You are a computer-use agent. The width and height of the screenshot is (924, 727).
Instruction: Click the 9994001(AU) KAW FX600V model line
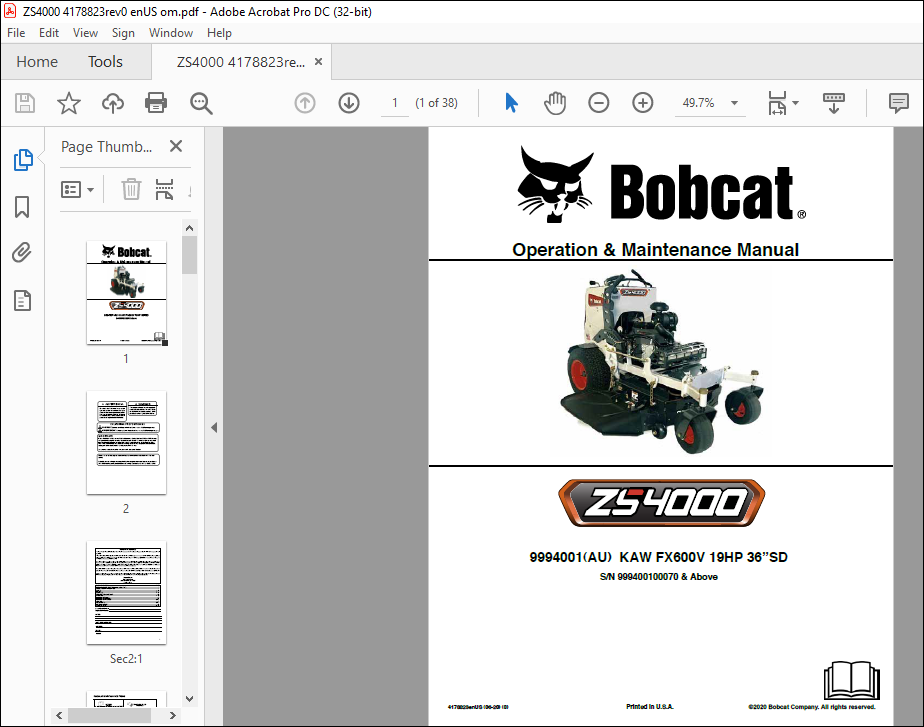659,557
